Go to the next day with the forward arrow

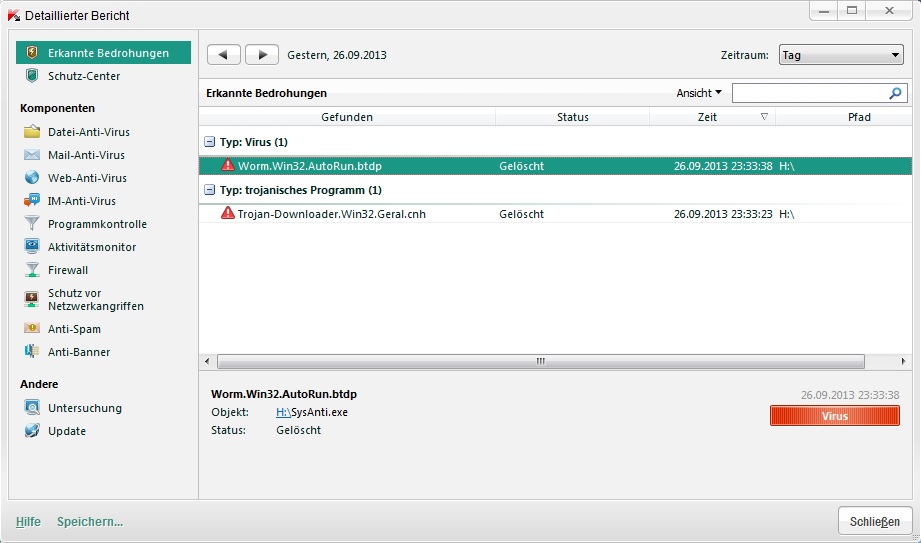pyautogui.click(x=261, y=55)
